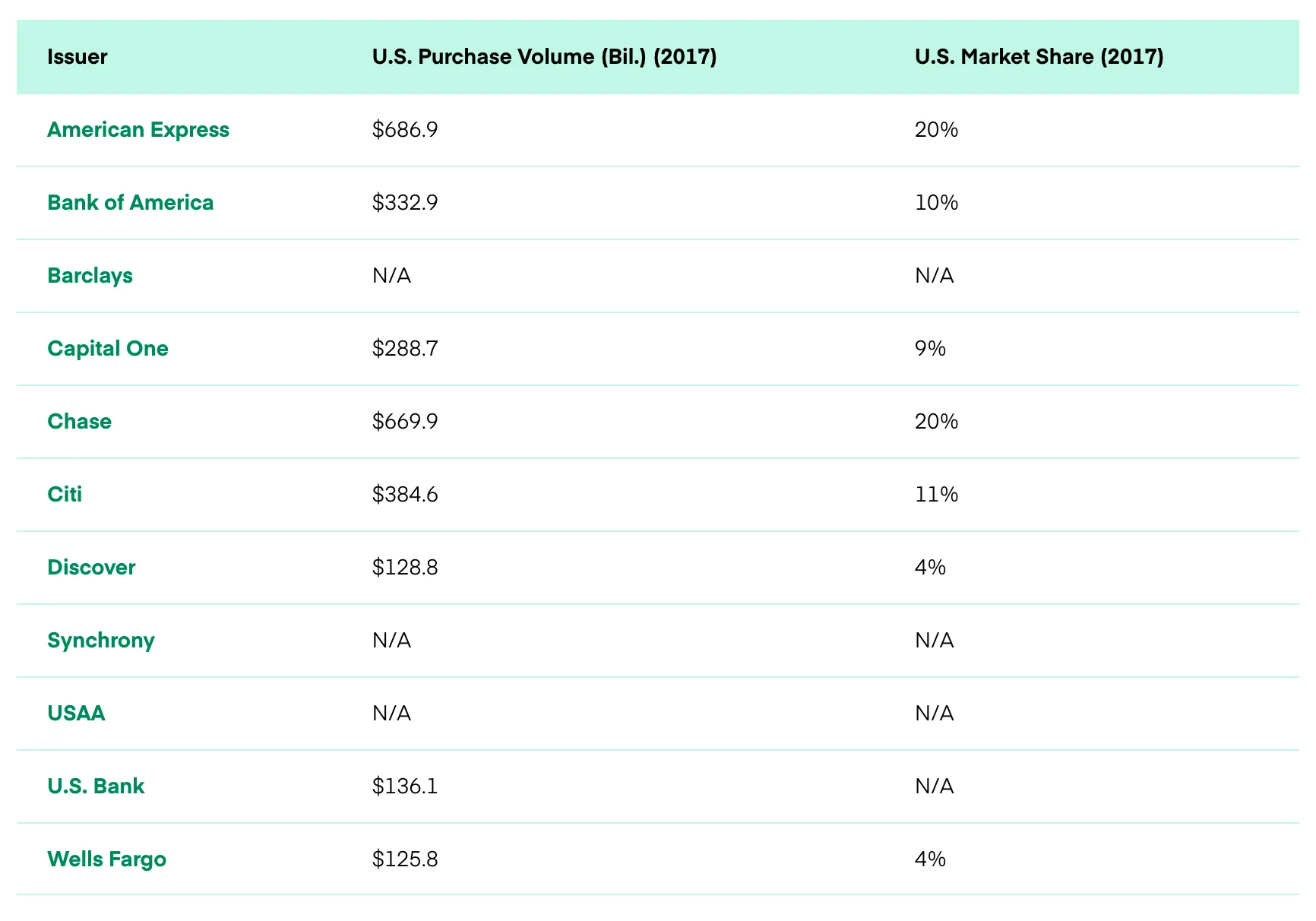Click the Wells Fargo link
This screenshot has width=1316, height=921.
tap(106, 859)
